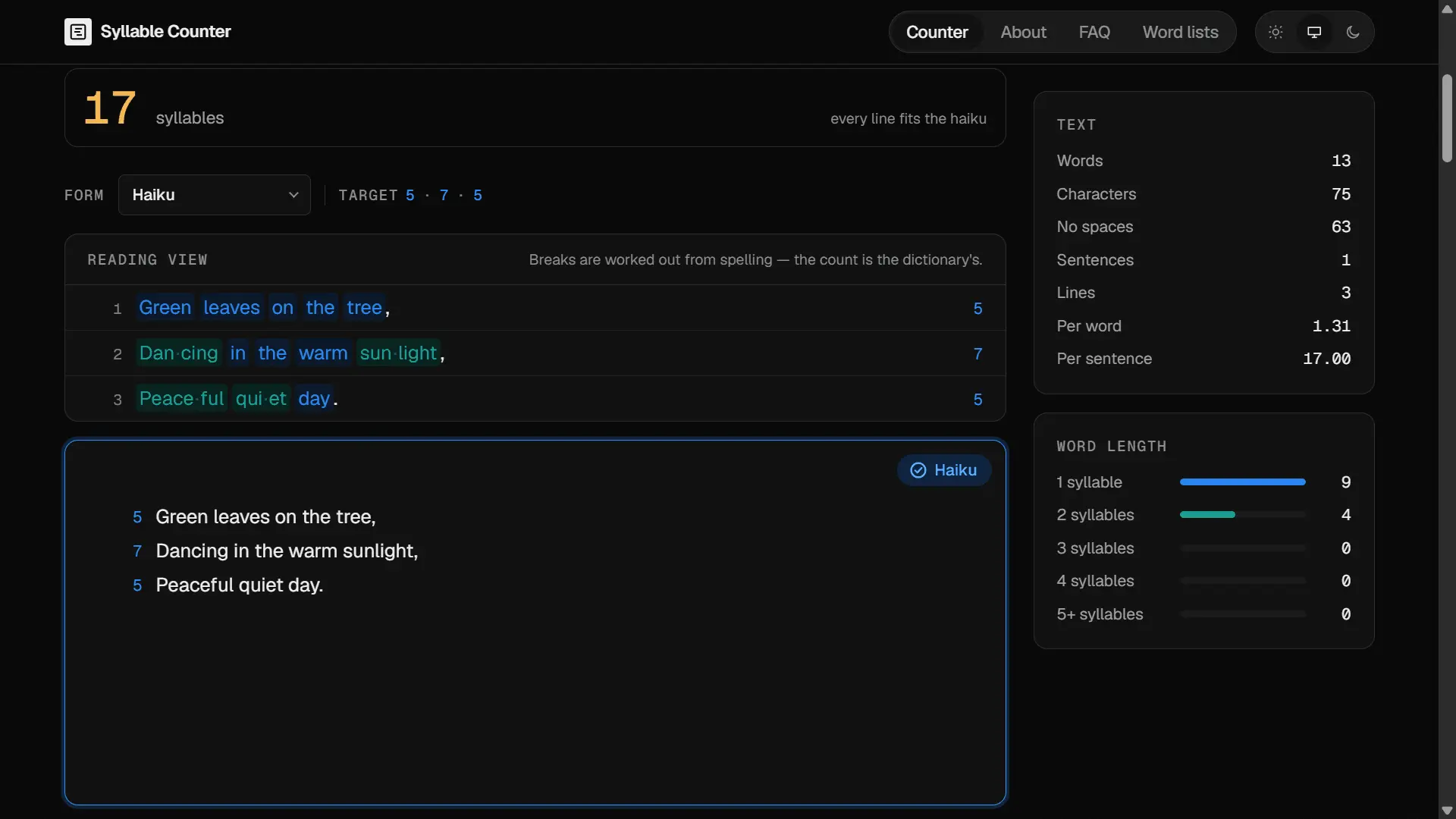Click the 'Peaceful quiet day.' line in editor
The width and height of the screenshot is (1456, 819).
click(x=239, y=585)
